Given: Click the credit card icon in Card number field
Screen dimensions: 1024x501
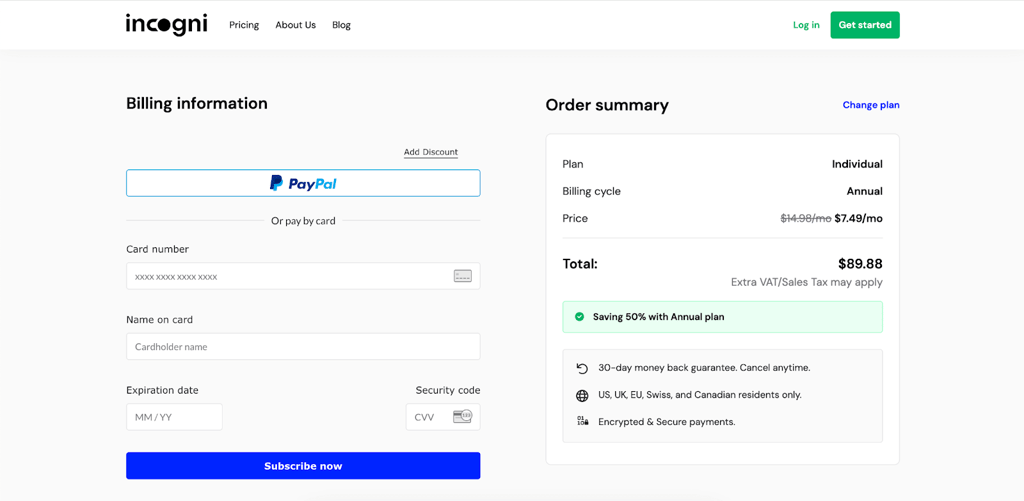Looking at the screenshot, I should click(462, 276).
